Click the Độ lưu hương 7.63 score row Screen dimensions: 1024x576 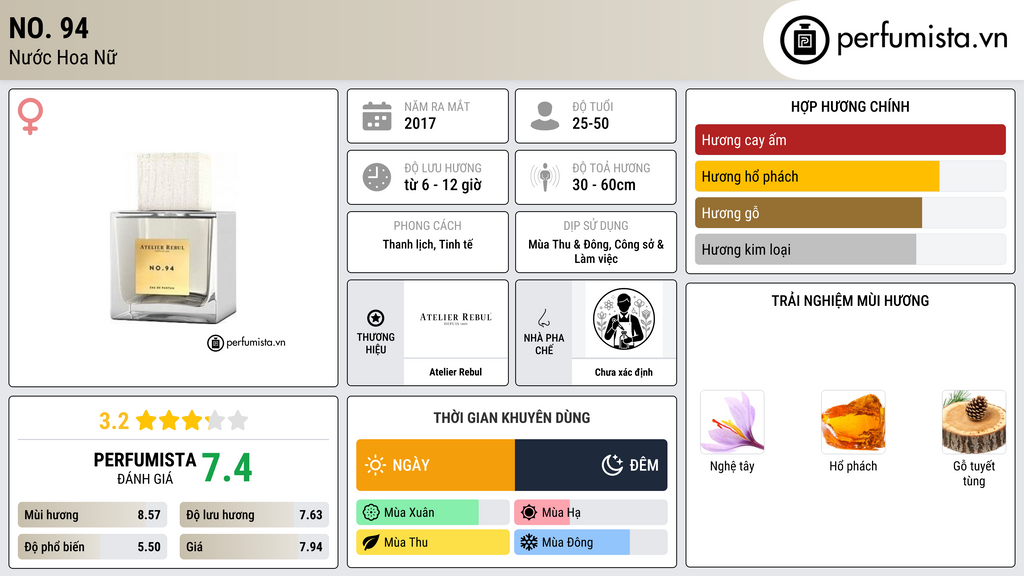(x=254, y=515)
